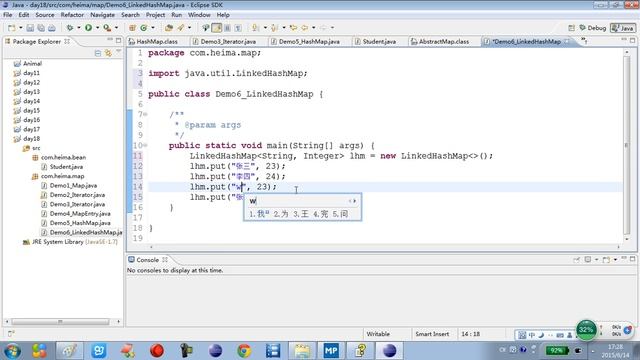
Task: Collapse the Javadoc comment fold marker
Action: 145,114
